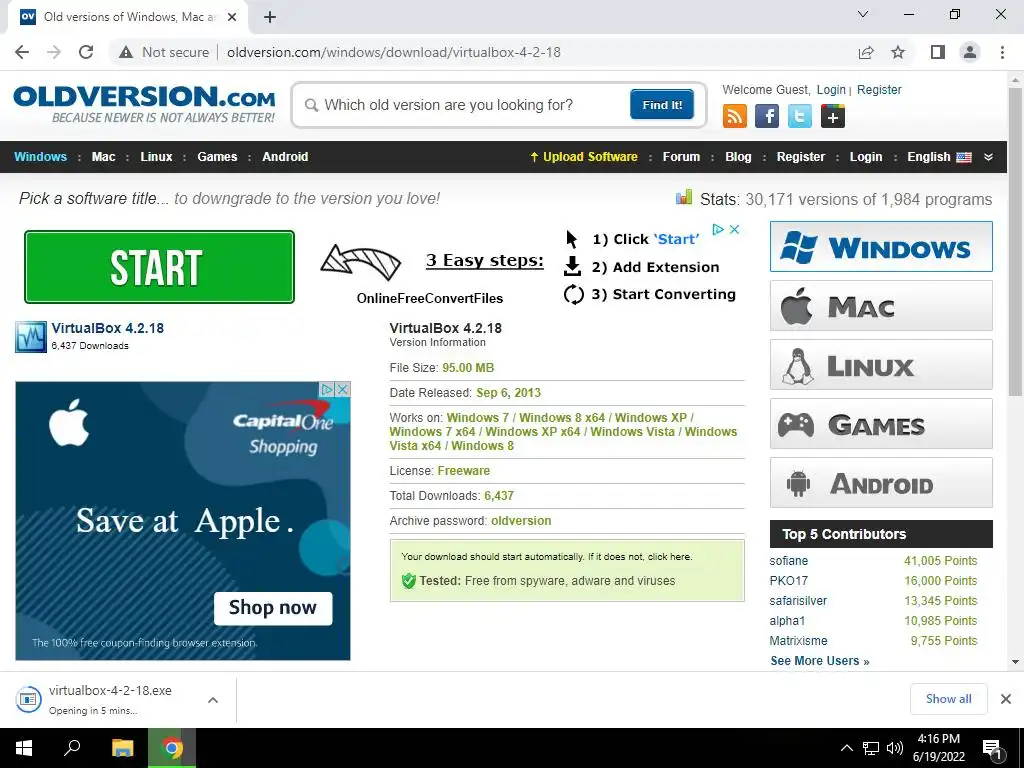Screen dimensions: 1024x768
Task: Click the 'click here' download link
Action: [x=669, y=557]
